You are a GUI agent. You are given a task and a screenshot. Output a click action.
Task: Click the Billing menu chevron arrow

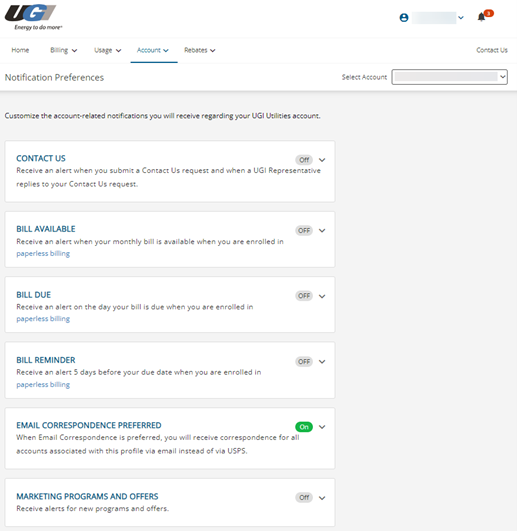(74, 50)
